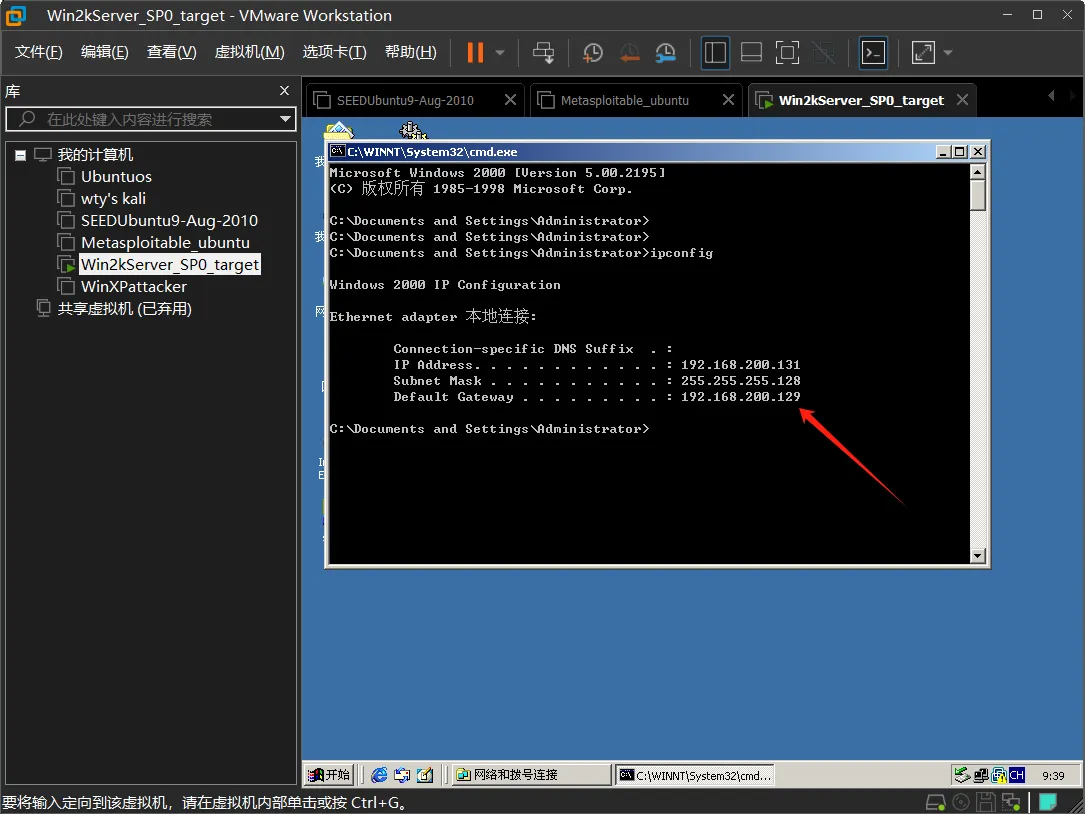
Task: Open the 虚拟机(M) menu
Action: pyautogui.click(x=249, y=52)
